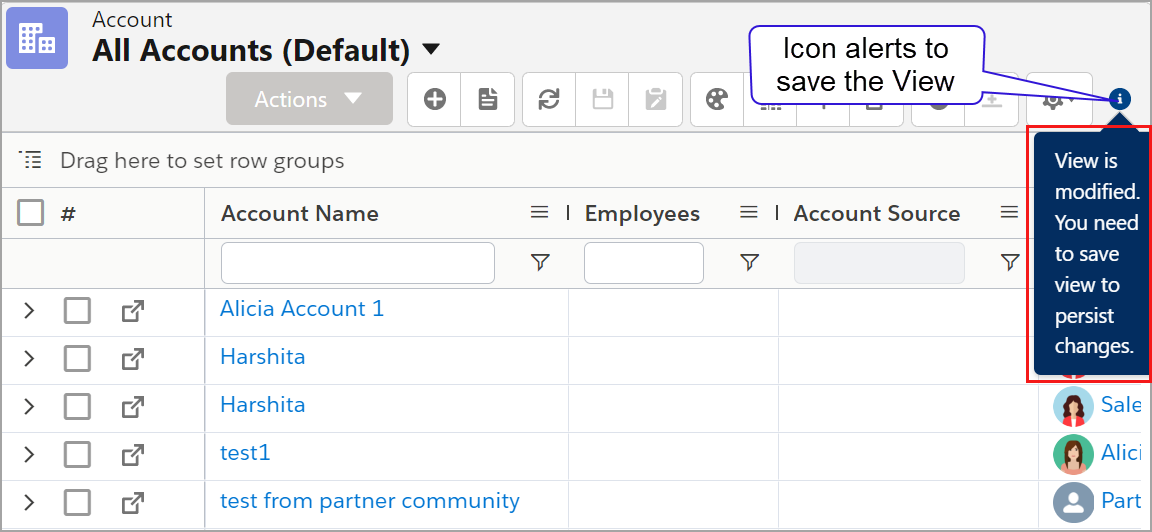
Task: Open the first Harshita account link
Action: click(x=262, y=357)
